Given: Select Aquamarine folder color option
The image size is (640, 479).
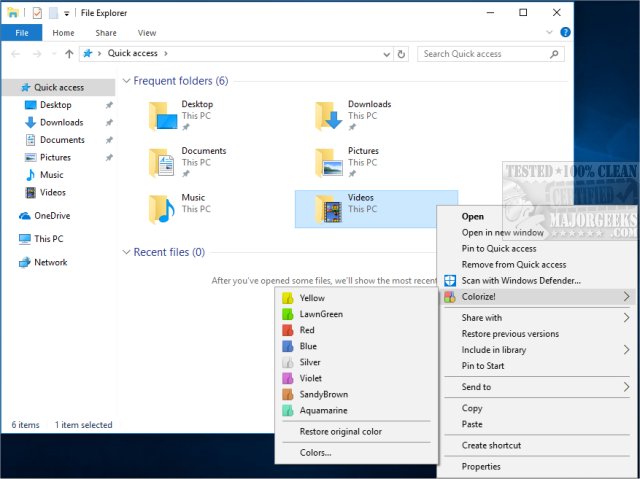Looking at the screenshot, I should click(324, 410).
